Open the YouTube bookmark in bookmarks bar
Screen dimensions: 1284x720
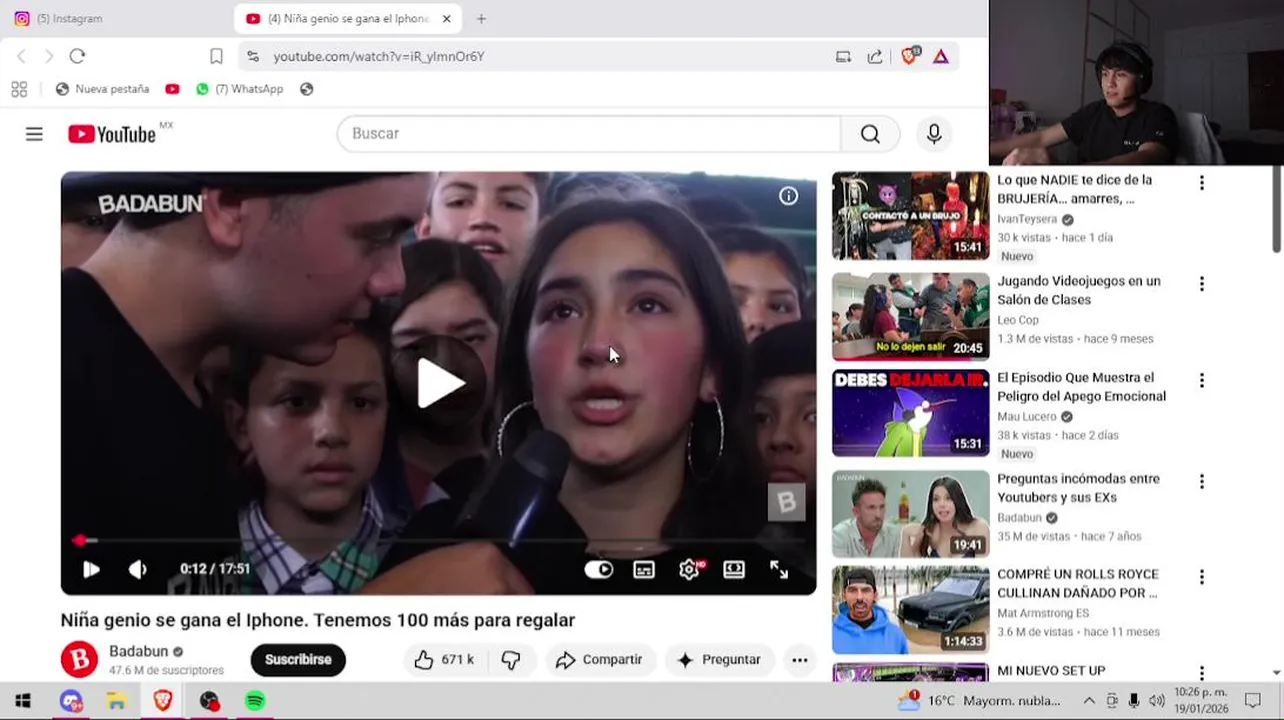[172, 89]
